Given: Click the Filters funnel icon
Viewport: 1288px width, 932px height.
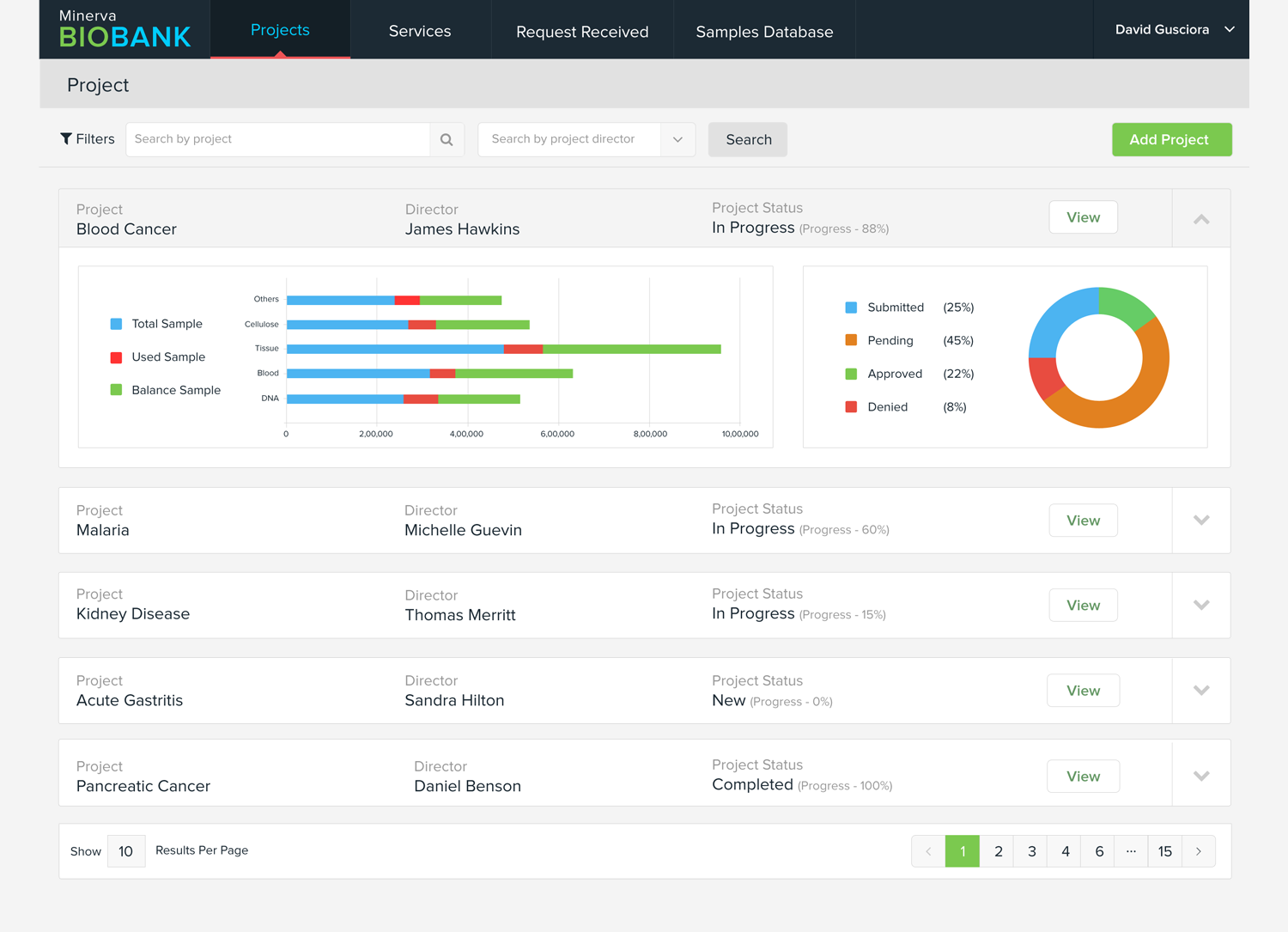Looking at the screenshot, I should pos(66,139).
